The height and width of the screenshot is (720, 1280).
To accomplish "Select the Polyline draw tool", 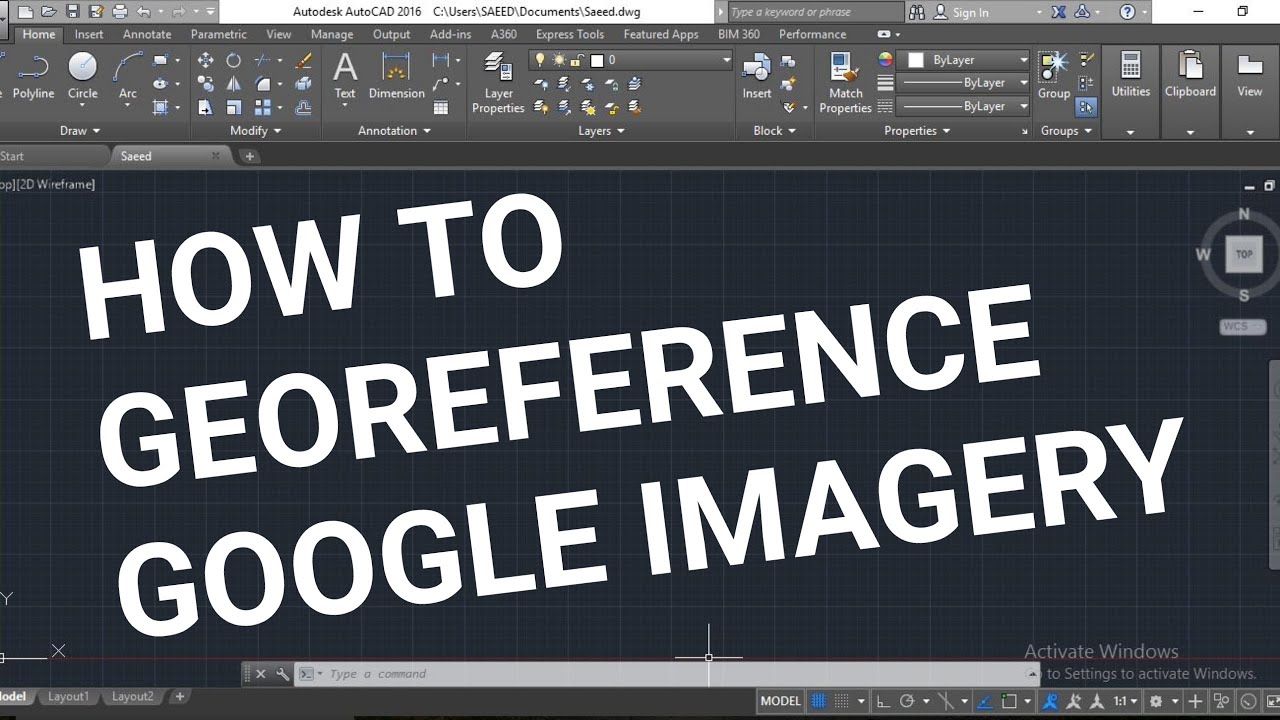I will click(x=33, y=77).
